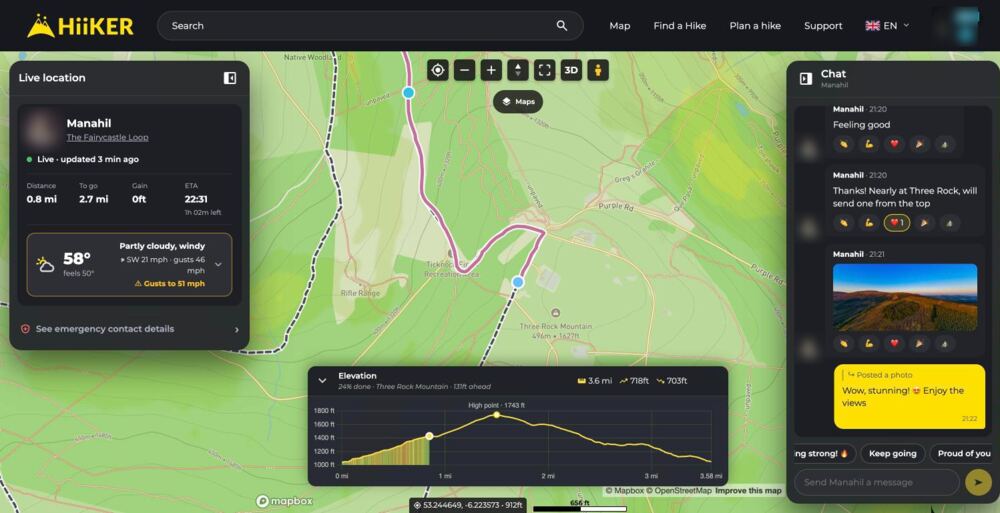
Task: React with mountain emoji to 'Nearly at Three Rock'
Action: pyautogui.click(x=949, y=223)
